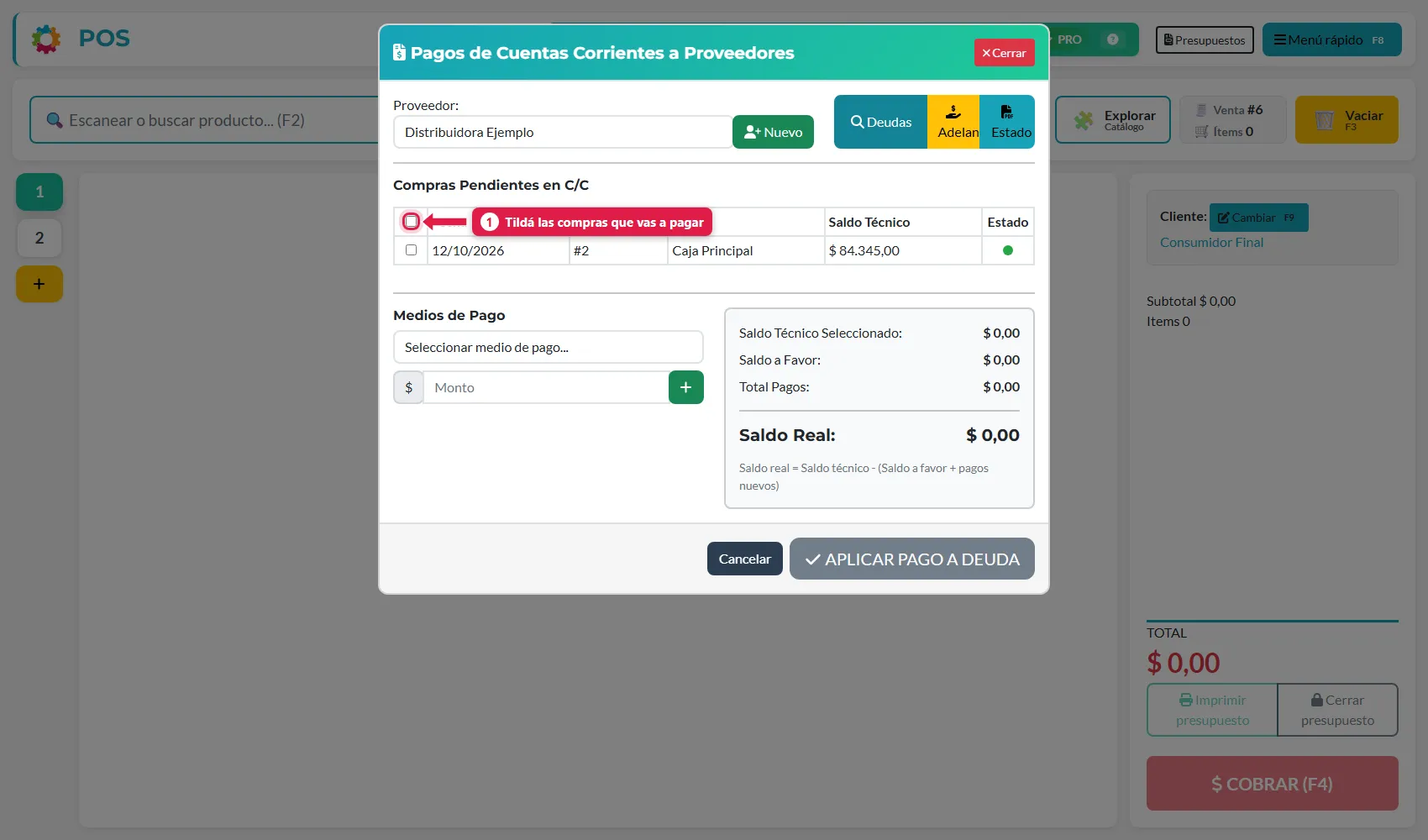Open the Deudas search button
Screen dimensions: 1428x840
pyautogui.click(x=880, y=122)
